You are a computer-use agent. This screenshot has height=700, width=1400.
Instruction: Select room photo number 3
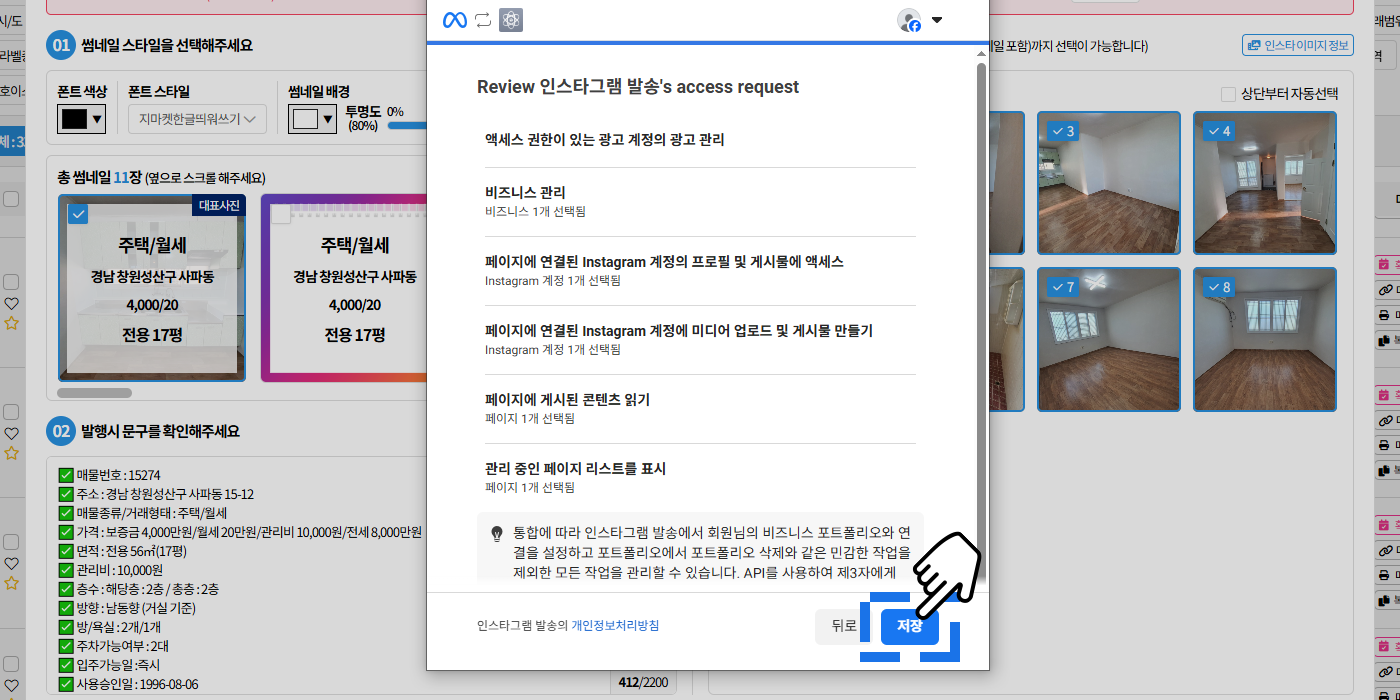coord(1109,183)
